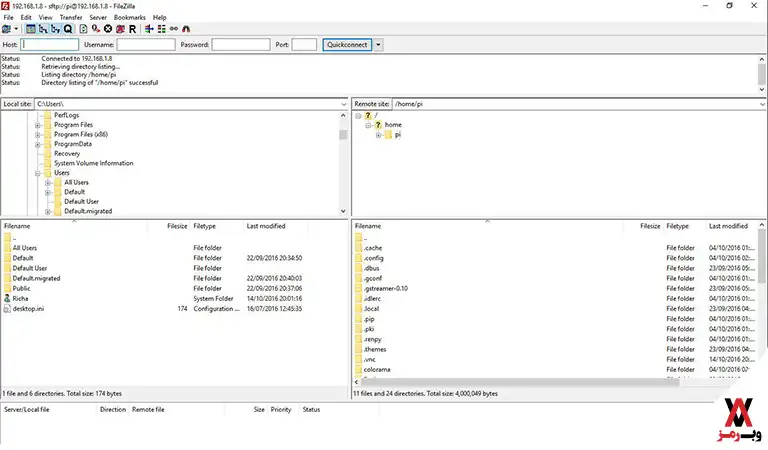This screenshot has width=768, height=450.
Task: Select the .cache remote folder
Action: 373,248
